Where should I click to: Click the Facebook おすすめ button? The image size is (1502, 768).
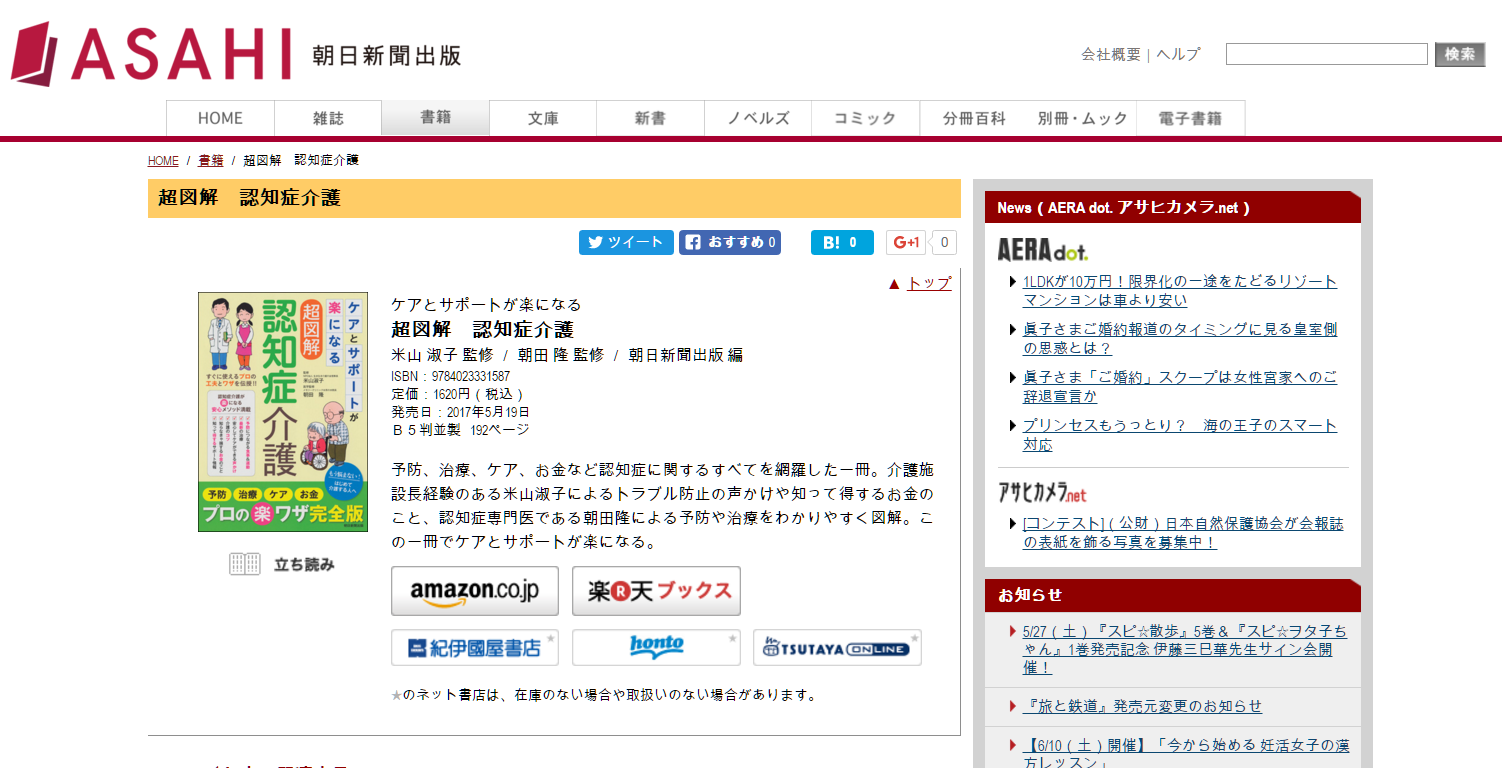(x=730, y=242)
